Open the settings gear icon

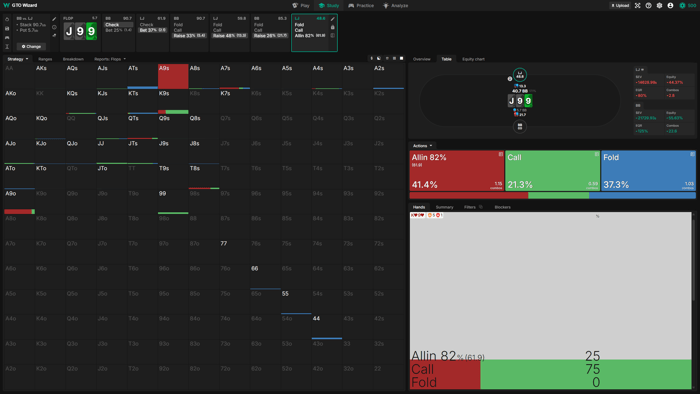tap(659, 5)
